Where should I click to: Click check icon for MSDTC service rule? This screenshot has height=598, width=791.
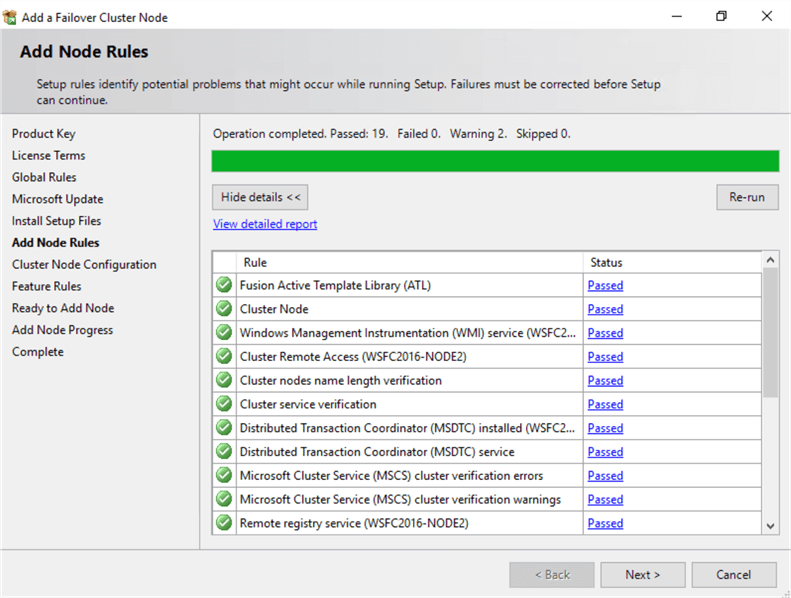pos(223,451)
